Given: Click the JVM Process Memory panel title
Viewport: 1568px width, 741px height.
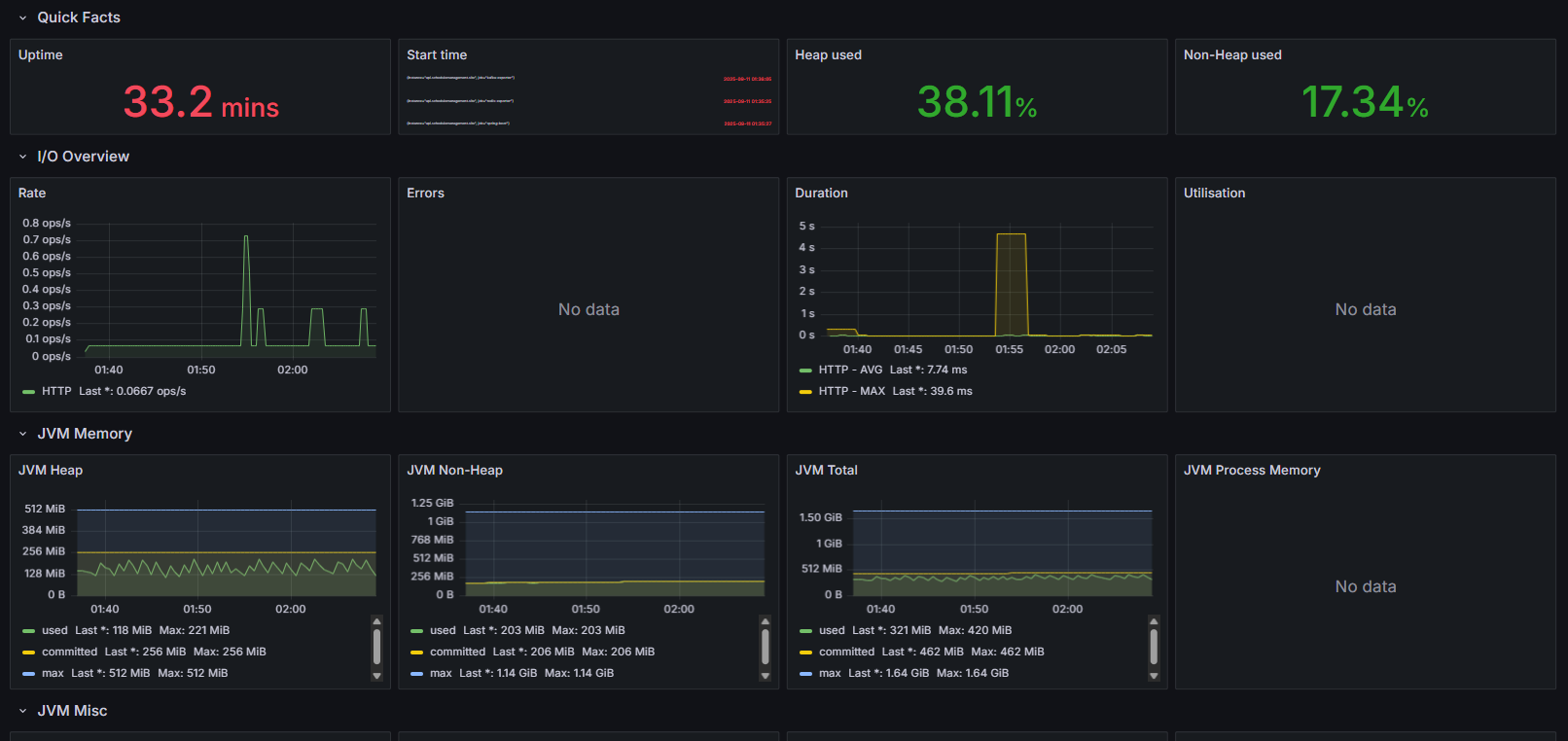Looking at the screenshot, I should pos(1252,470).
